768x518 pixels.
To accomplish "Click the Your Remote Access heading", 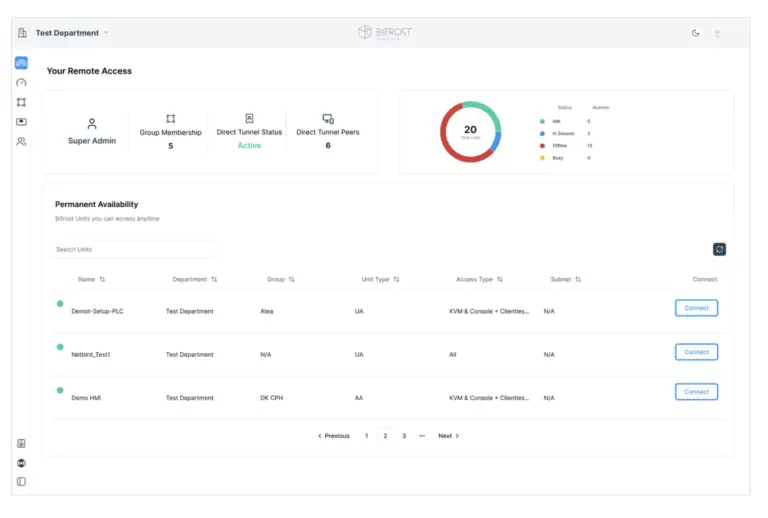I will (x=89, y=71).
